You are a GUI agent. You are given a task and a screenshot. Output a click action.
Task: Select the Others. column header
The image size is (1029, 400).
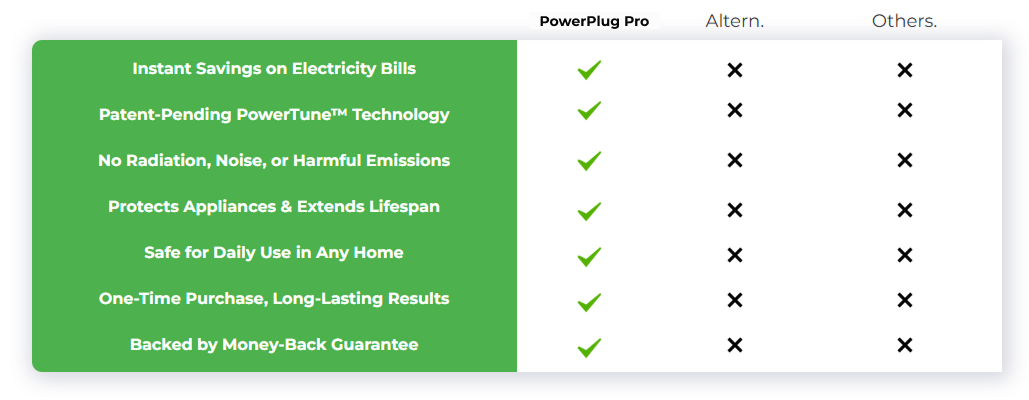coord(904,21)
